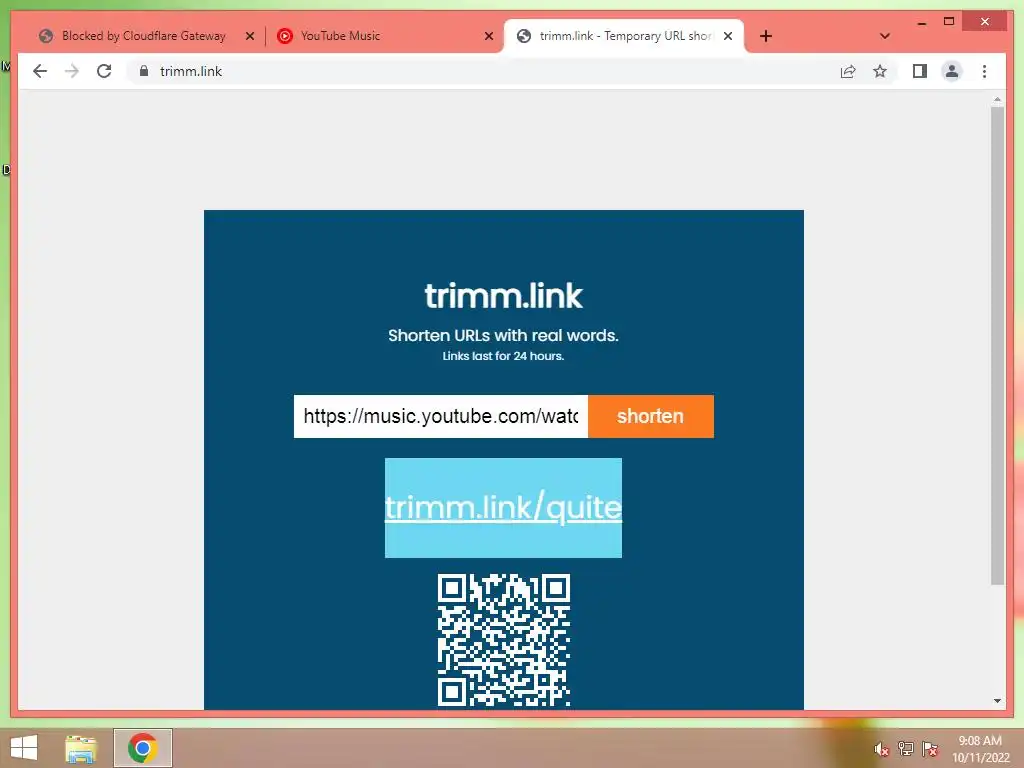Select the trimm.link tab
The image size is (1024, 768).
pos(624,36)
